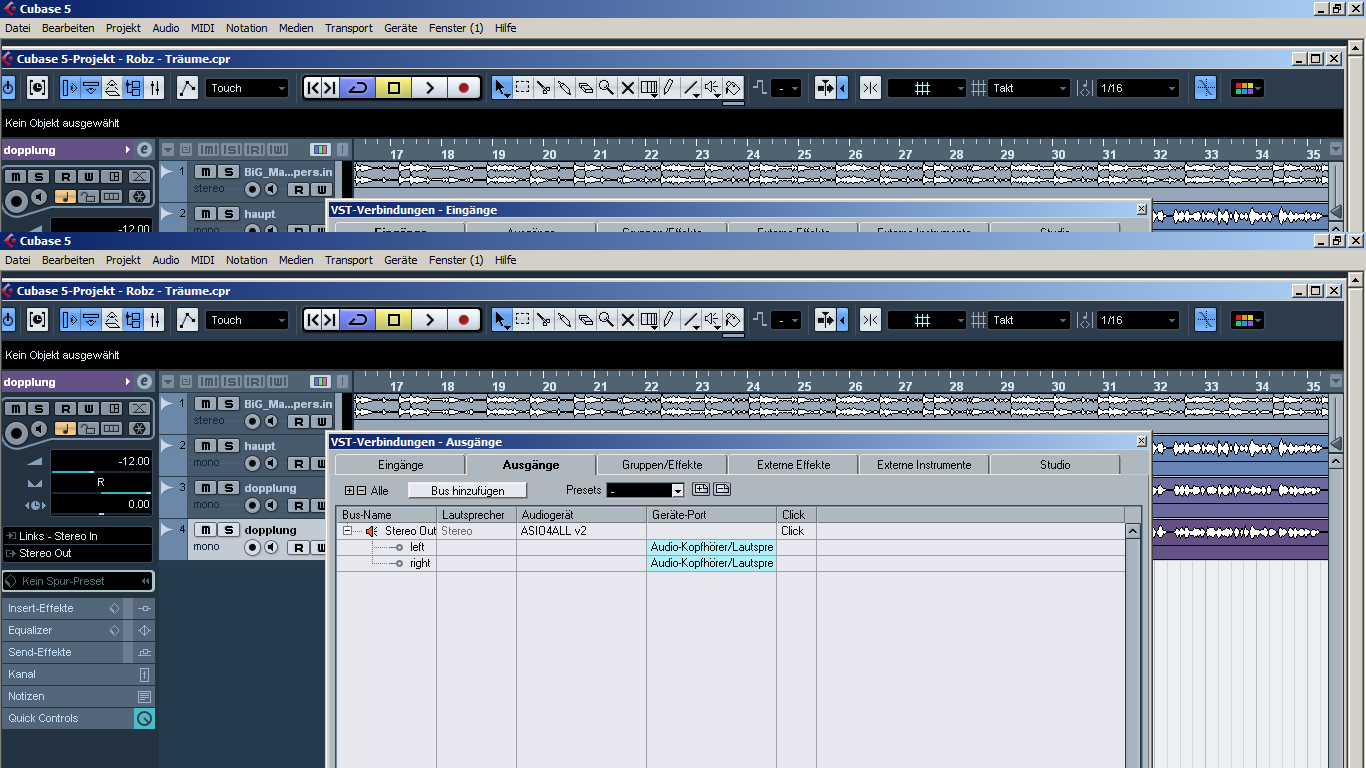
Task: Select the Range Selection tool in lower project window
Action: coord(523,320)
